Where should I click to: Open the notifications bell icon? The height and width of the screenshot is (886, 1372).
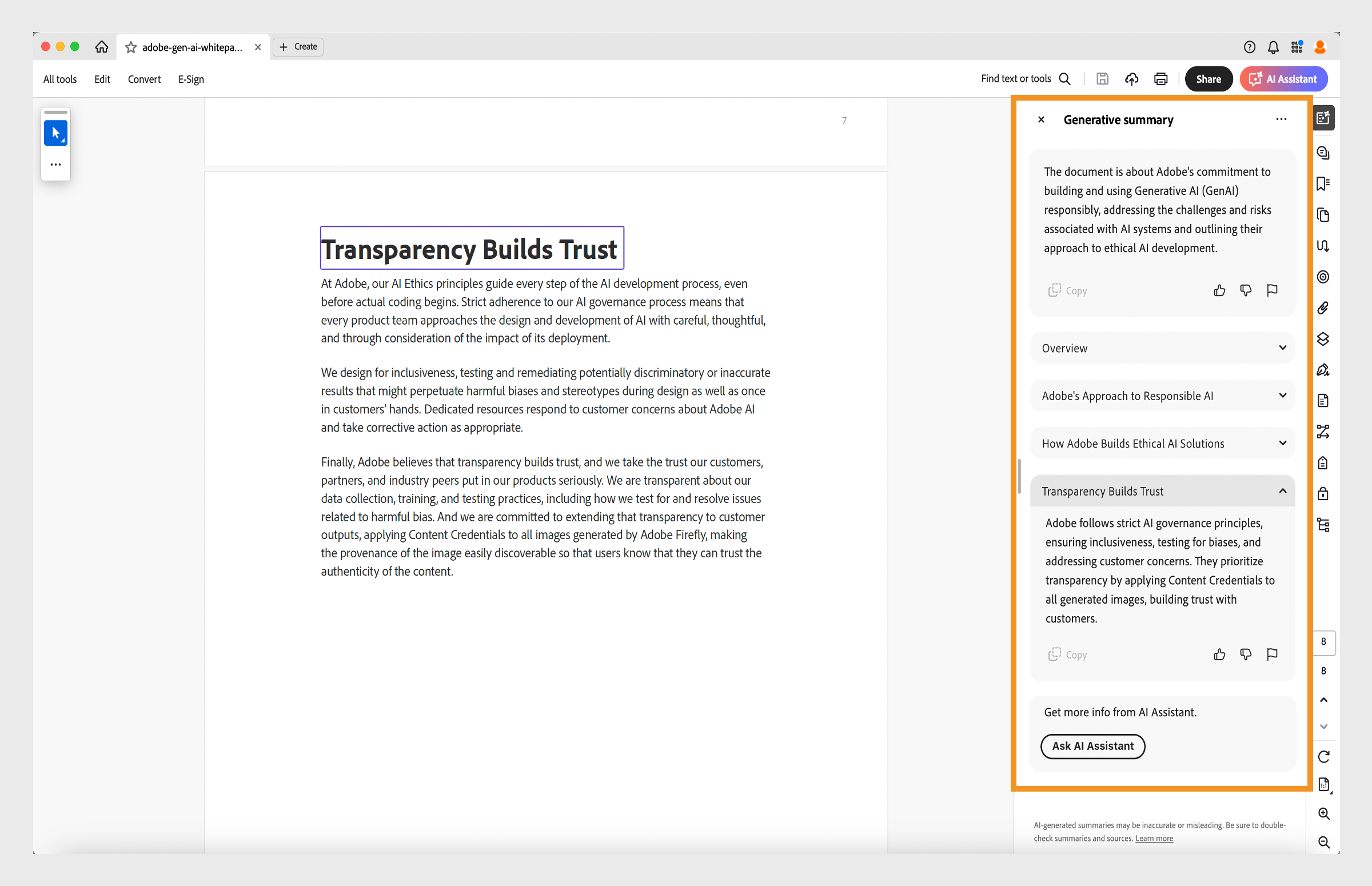pyautogui.click(x=1273, y=47)
